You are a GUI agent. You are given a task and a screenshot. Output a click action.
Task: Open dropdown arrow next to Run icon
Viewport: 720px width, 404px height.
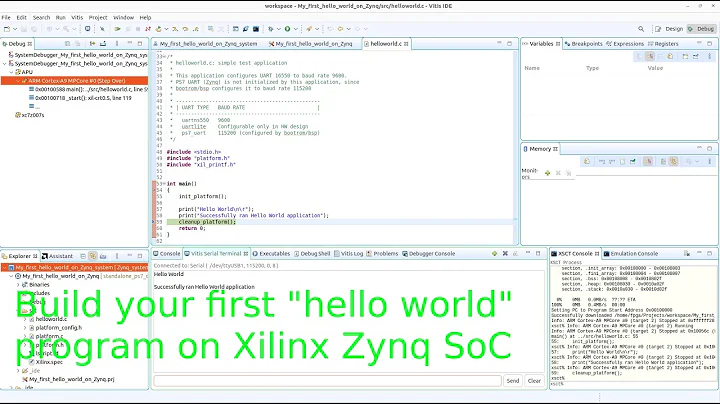[x=296, y=29]
